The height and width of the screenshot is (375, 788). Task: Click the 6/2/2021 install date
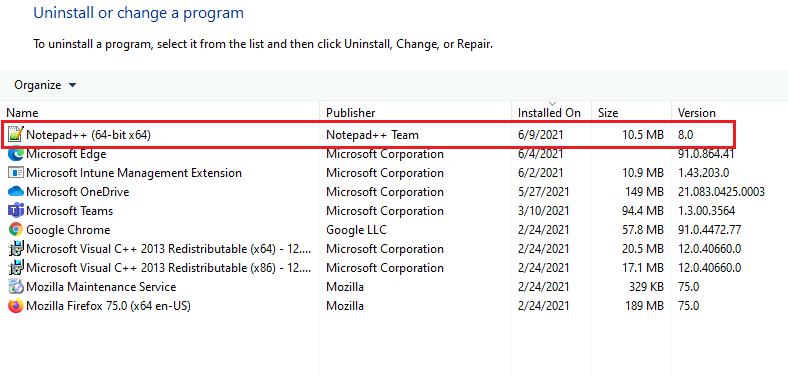[x=542, y=173]
